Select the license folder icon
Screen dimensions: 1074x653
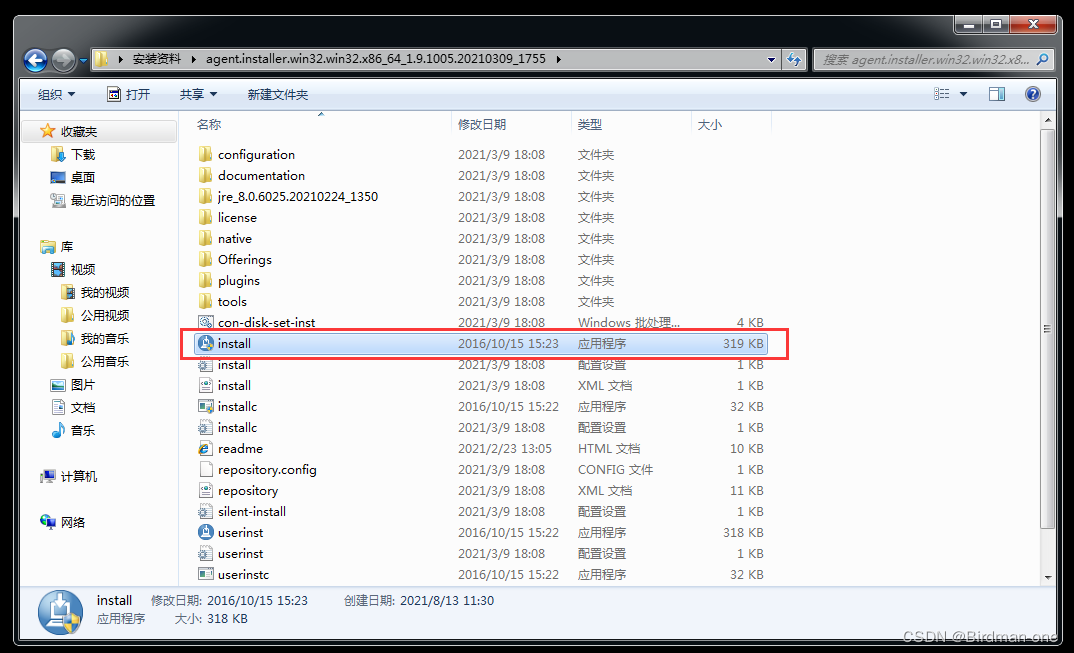pyautogui.click(x=205, y=217)
